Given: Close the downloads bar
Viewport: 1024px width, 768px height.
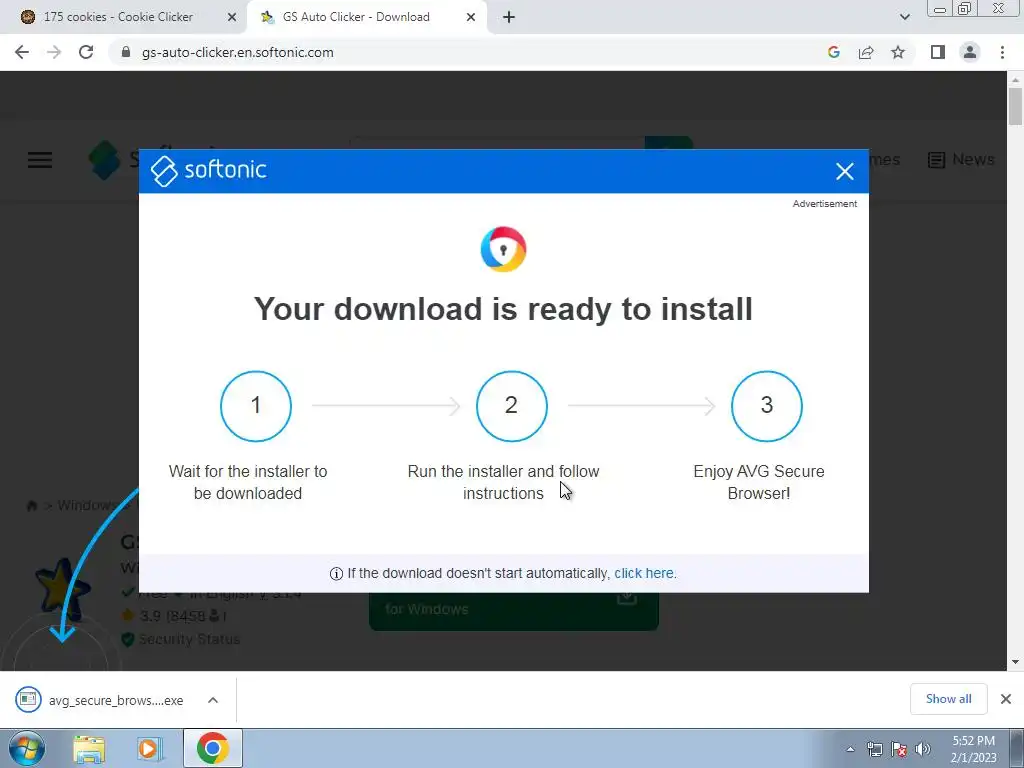Looking at the screenshot, I should coord(1006,699).
